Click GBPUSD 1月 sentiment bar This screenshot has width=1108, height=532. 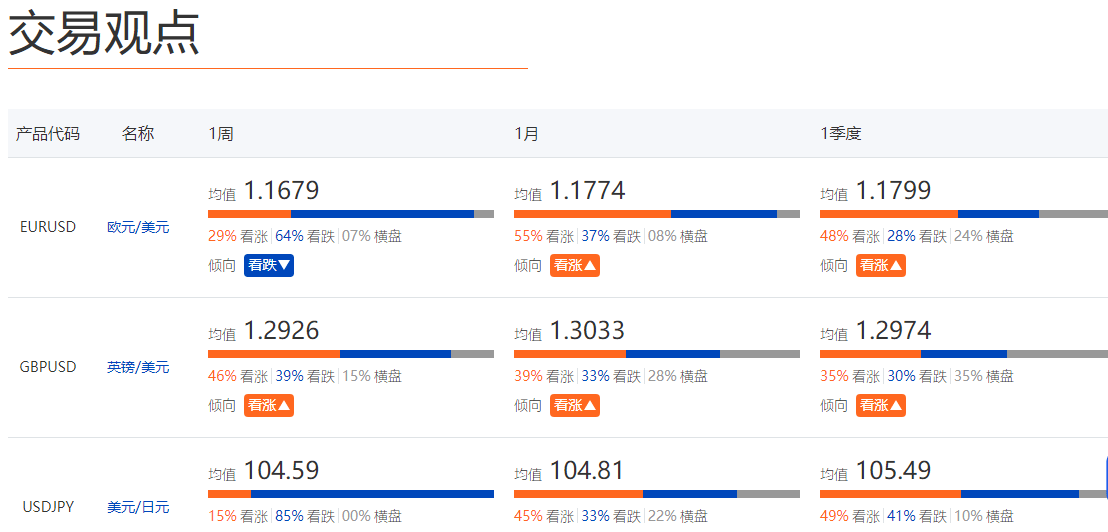(657, 353)
